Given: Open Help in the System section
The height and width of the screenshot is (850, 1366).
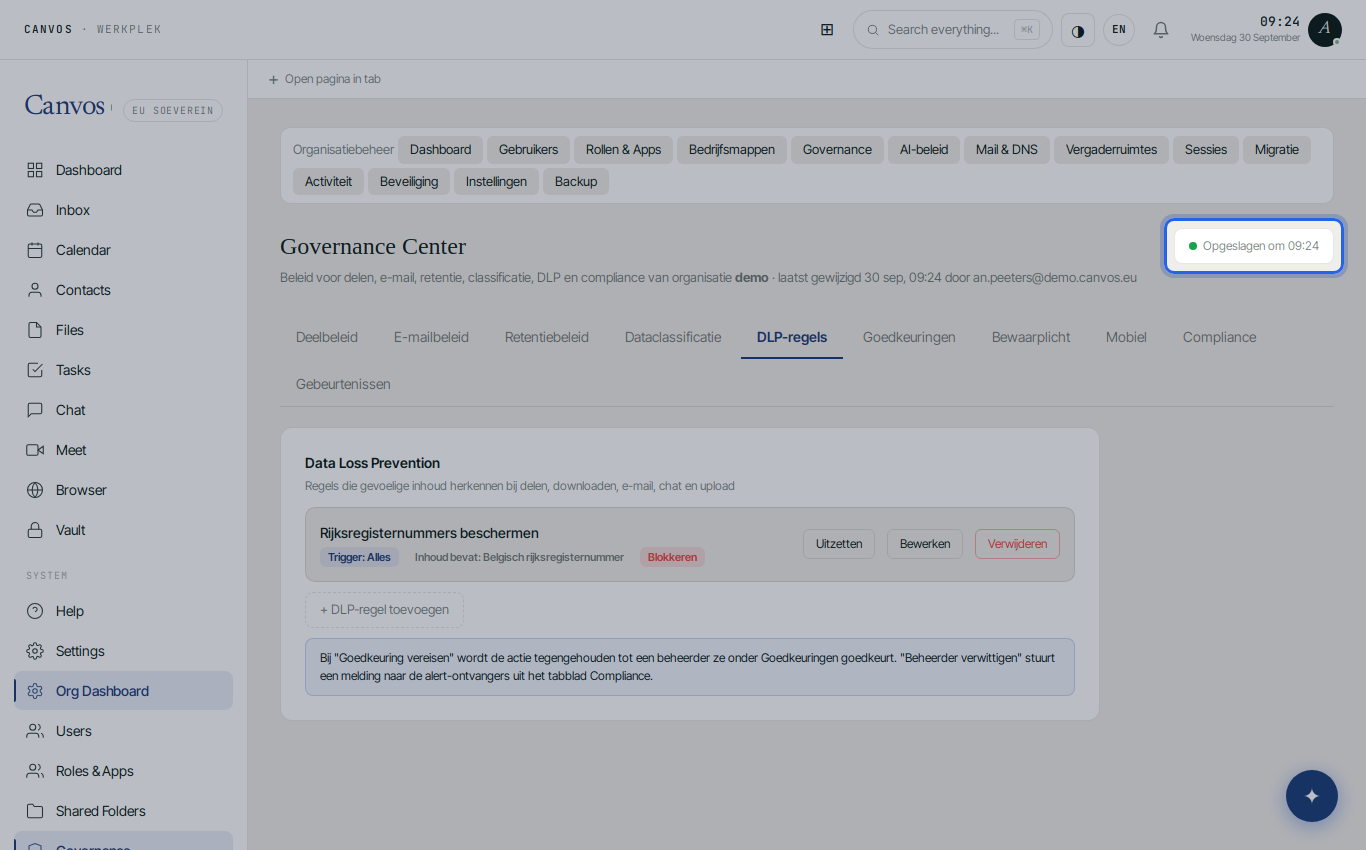Looking at the screenshot, I should (124, 611).
